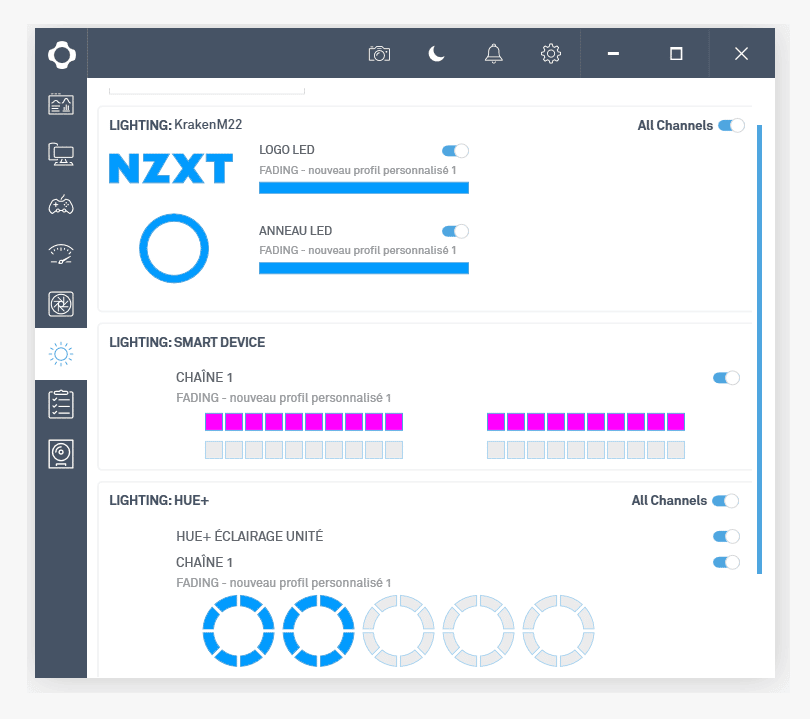Screen dimensions: 810x719
Task: Toggle the ANNEAU LED switch
Action: click(x=455, y=231)
